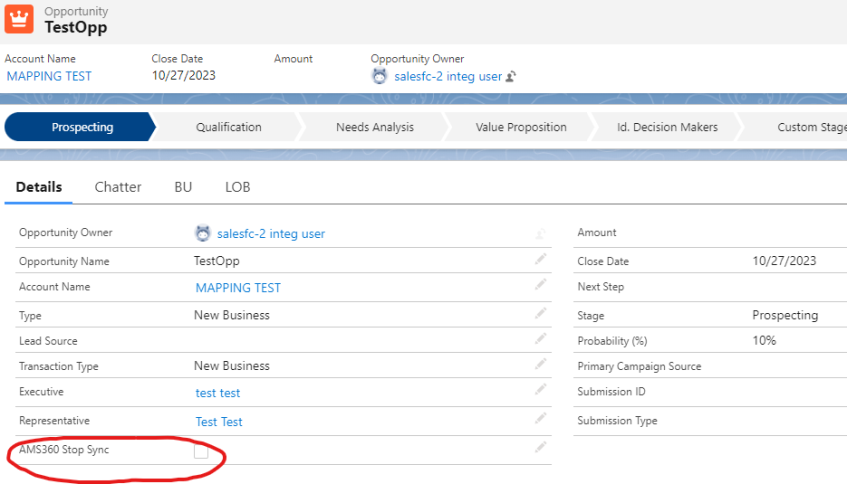The height and width of the screenshot is (484, 847).
Task: Open the LOB tab
Action: tap(237, 187)
